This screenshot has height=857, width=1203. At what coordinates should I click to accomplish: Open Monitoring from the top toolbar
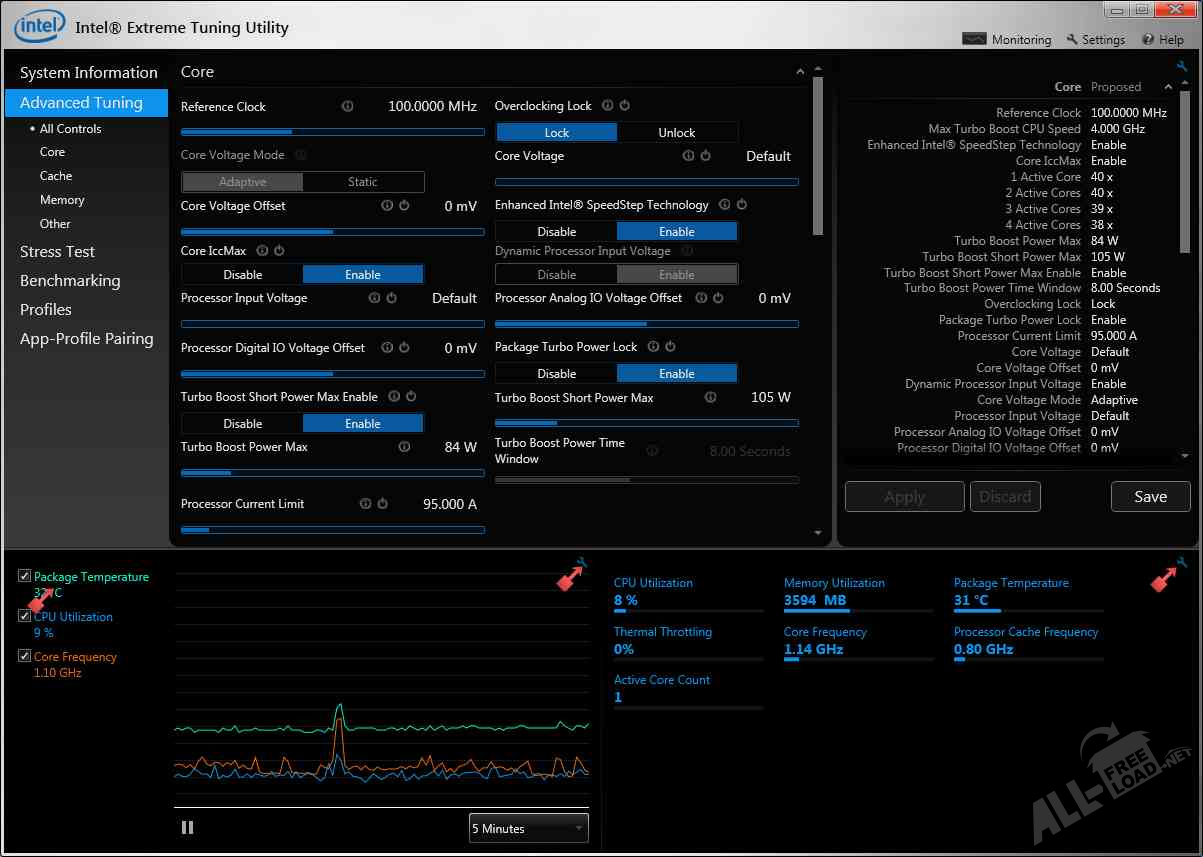(1007, 39)
